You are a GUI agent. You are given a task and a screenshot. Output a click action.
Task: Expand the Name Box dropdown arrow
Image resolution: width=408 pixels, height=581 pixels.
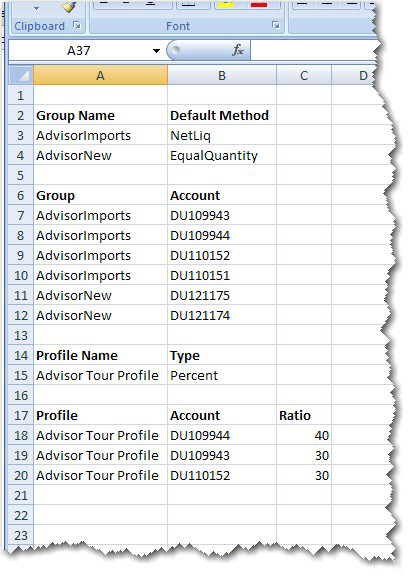156,50
